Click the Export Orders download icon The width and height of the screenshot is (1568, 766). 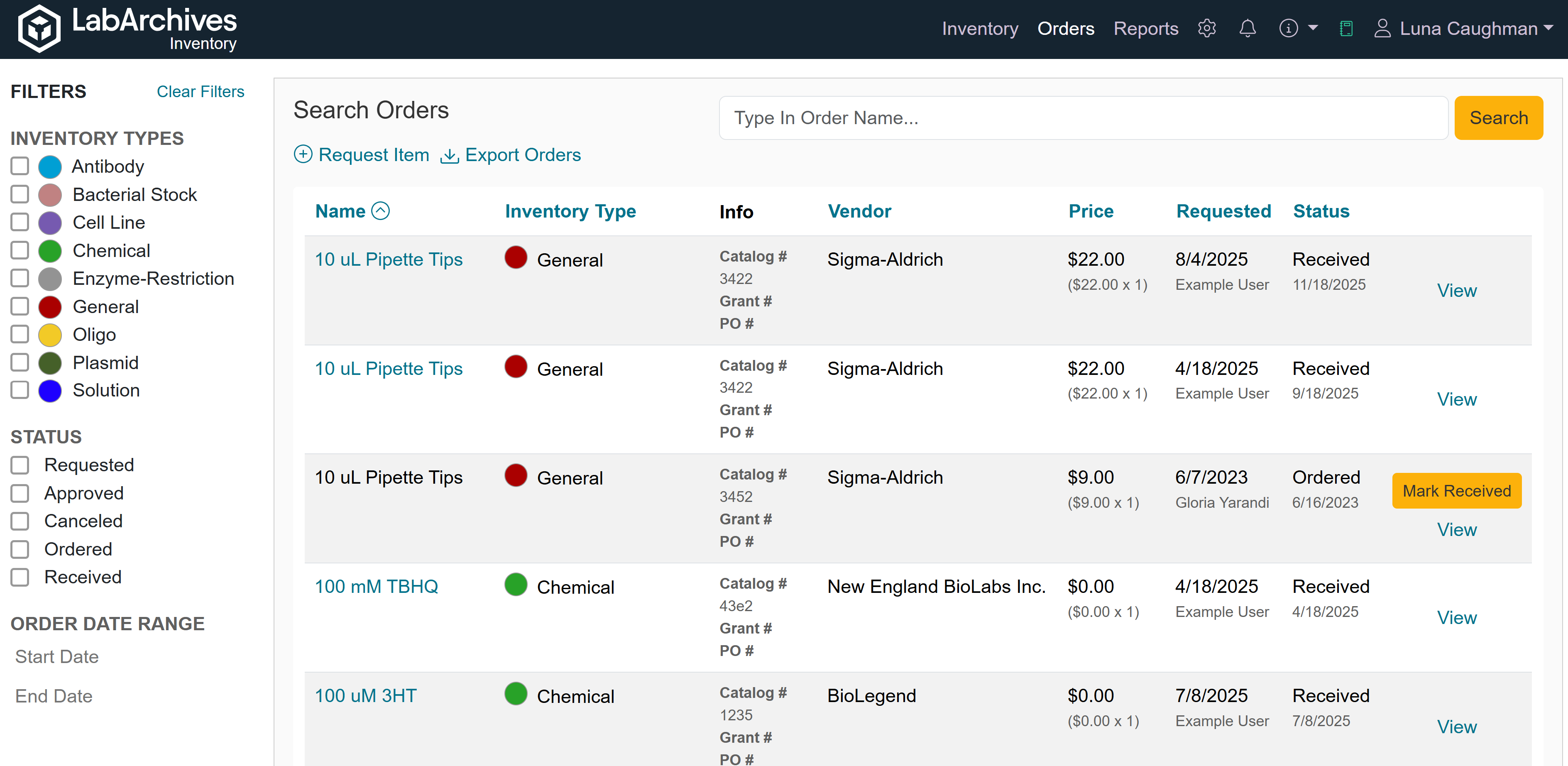pos(449,155)
